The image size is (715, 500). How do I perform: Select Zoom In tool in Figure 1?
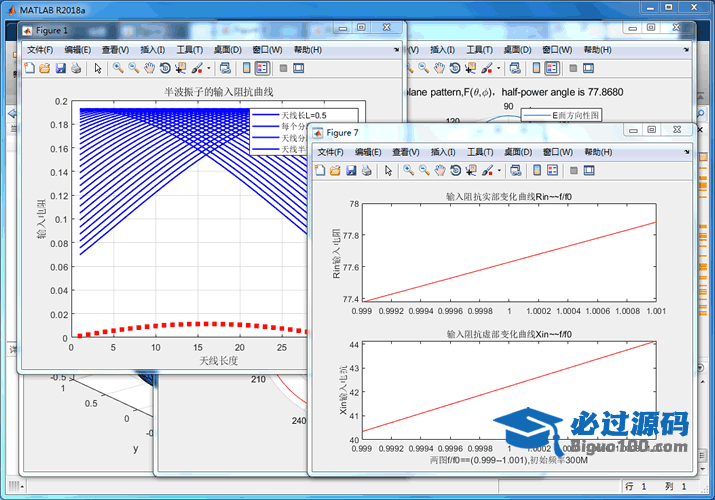(x=118, y=68)
